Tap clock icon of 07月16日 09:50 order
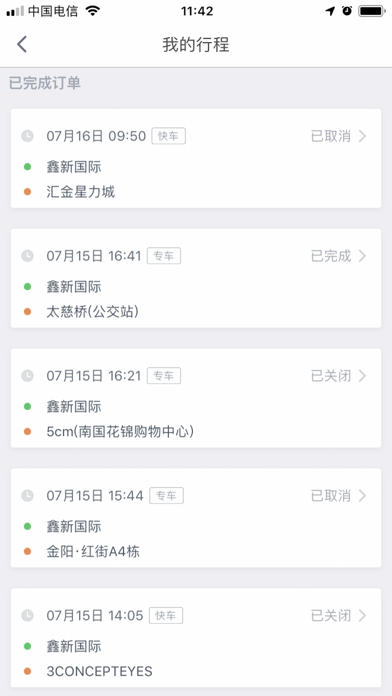The height and width of the screenshot is (696, 392). tap(28, 136)
